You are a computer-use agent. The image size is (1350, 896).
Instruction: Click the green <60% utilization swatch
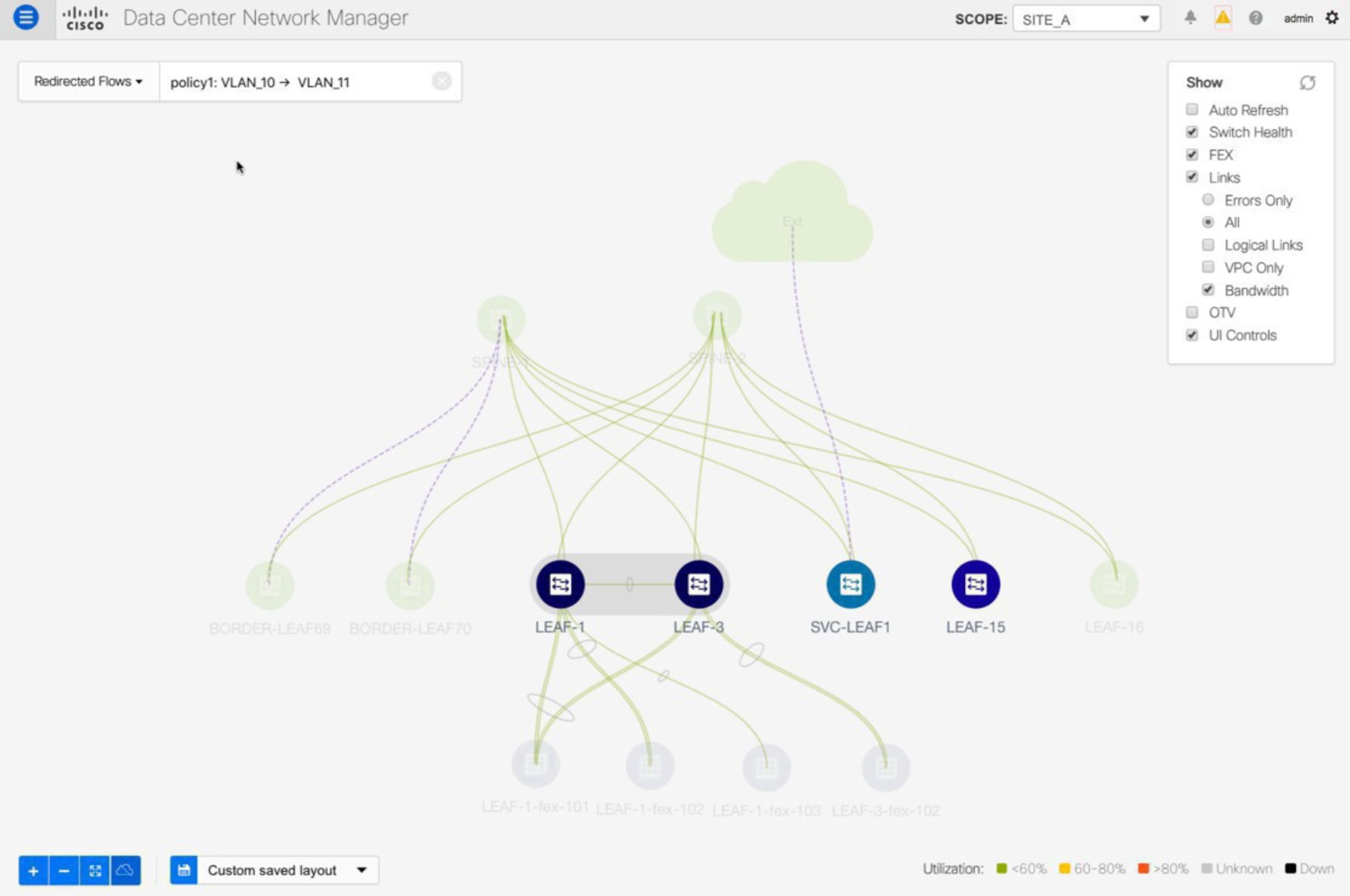(1001, 869)
